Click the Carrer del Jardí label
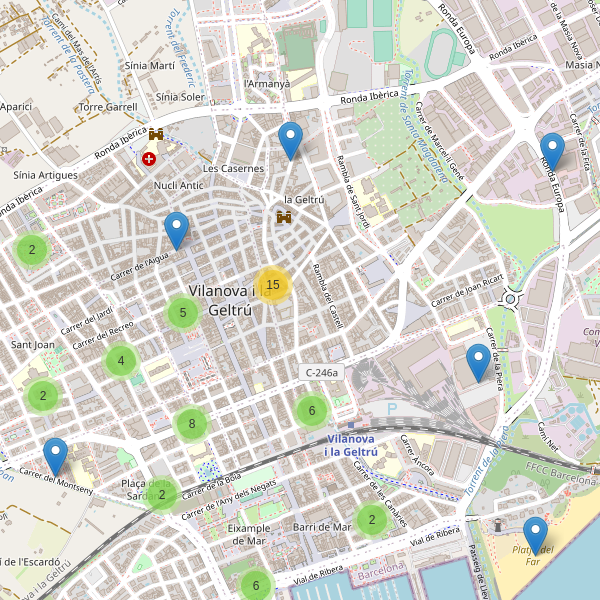Image resolution: width=600 pixels, height=600 pixels. point(86,321)
